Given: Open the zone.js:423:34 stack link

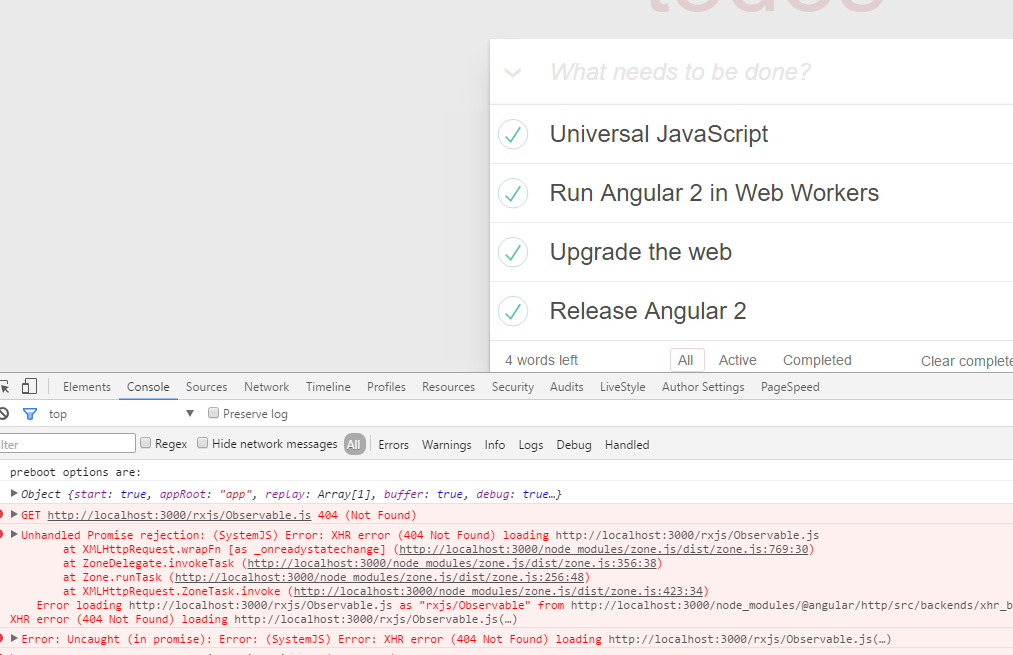Looking at the screenshot, I should click(498, 591).
